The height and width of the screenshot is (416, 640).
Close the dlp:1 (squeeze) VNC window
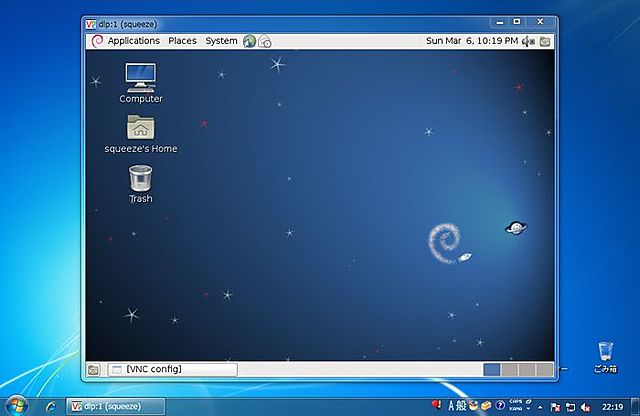click(540, 22)
